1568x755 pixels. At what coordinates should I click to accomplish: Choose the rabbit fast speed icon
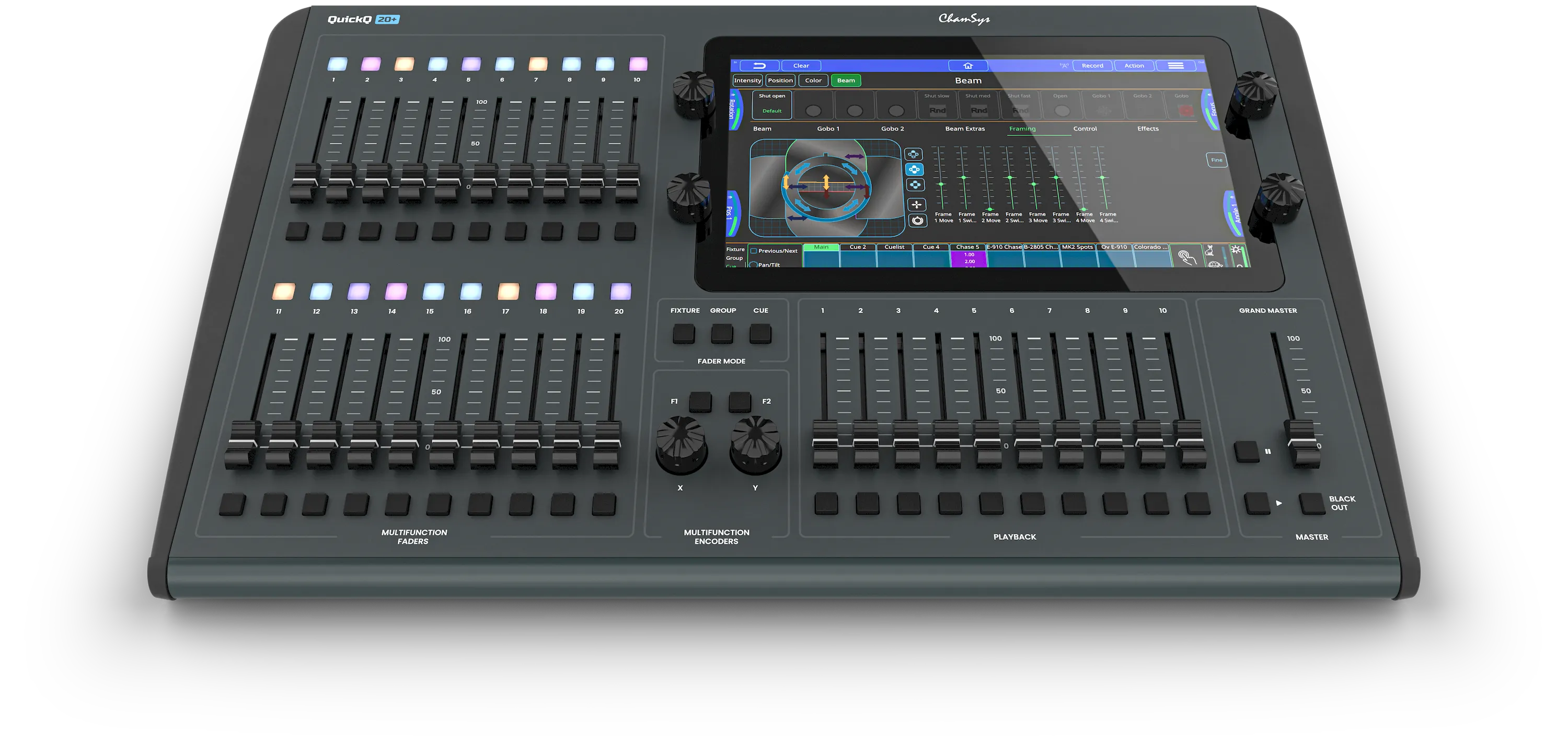(1210, 250)
